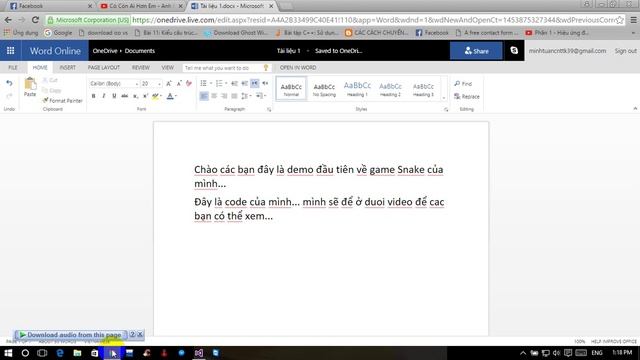This screenshot has width=640, height=360.
Task: Open the Documents breadcrumb link
Action: click(140, 51)
